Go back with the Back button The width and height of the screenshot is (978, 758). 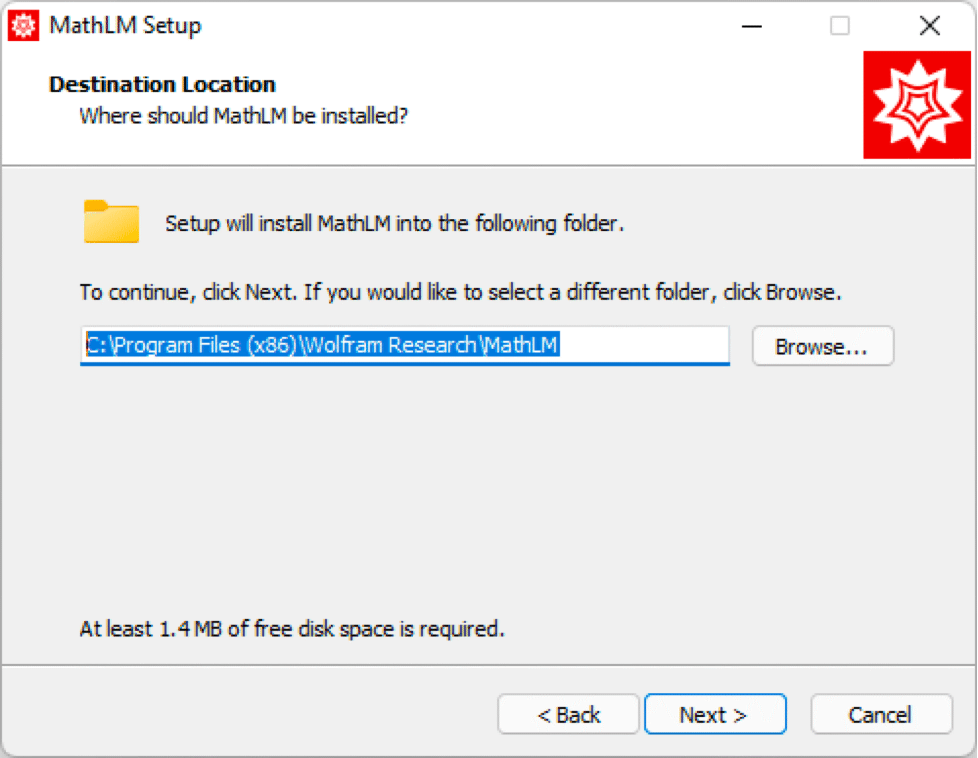tap(568, 714)
